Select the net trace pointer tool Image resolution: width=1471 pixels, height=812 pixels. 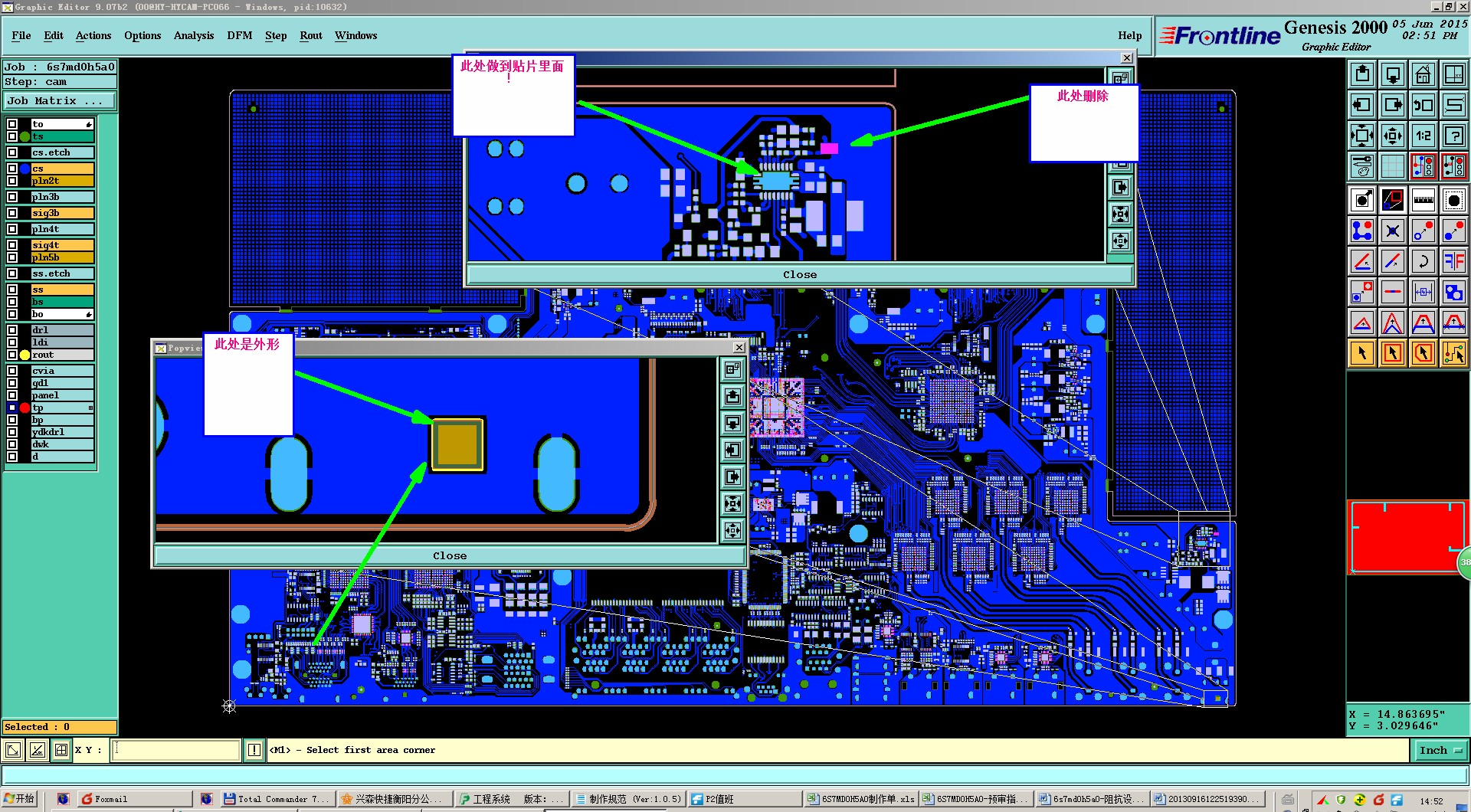click(x=1454, y=353)
